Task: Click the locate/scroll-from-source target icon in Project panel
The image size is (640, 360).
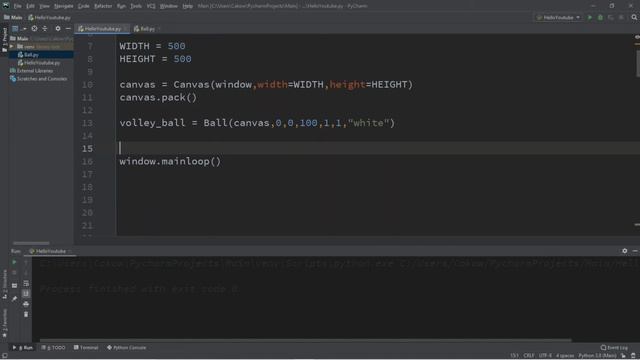Action: (34, 29)
